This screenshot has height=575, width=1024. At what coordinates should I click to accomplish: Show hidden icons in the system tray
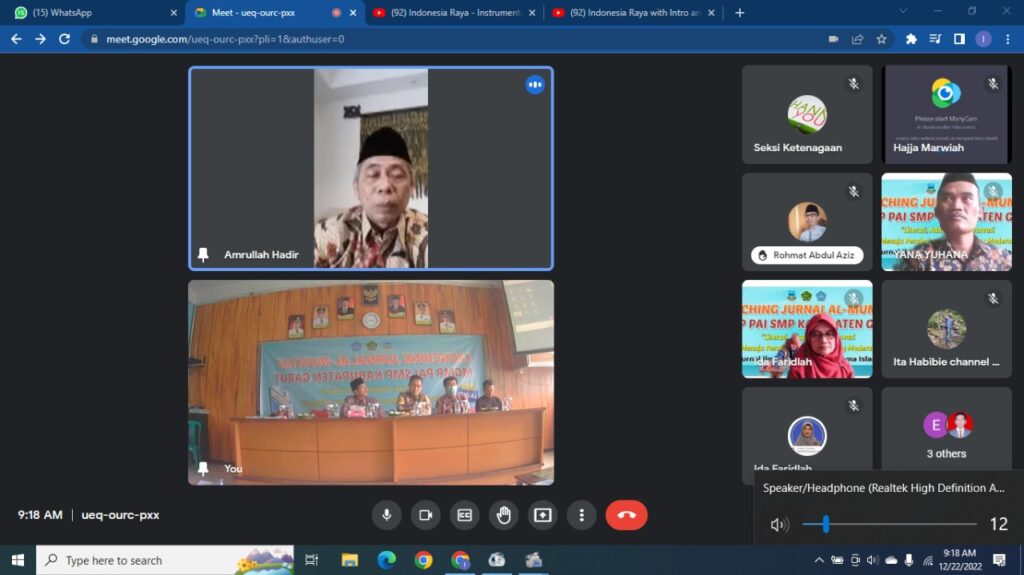(x=818, y=560)
